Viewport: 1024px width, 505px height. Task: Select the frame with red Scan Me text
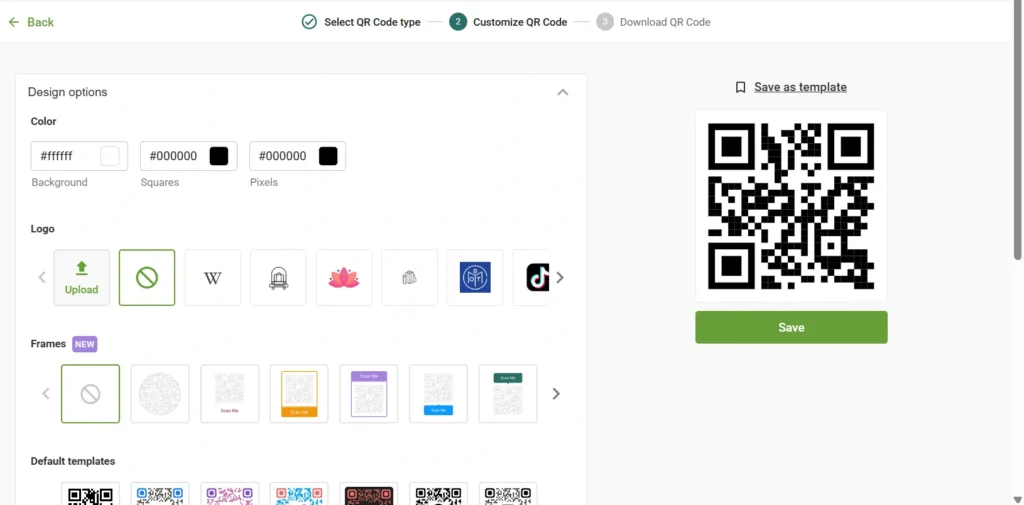[x=230, y=394]
